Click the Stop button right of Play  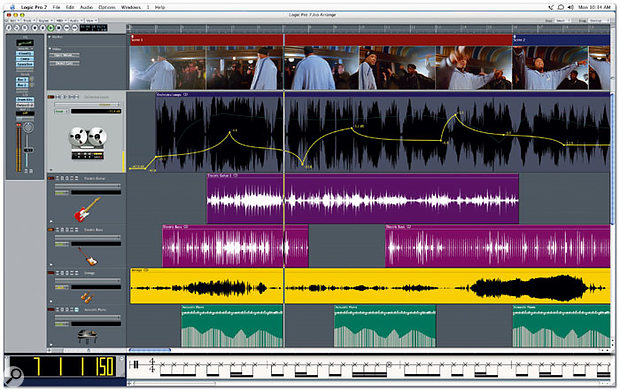click(x=59, y=28)
